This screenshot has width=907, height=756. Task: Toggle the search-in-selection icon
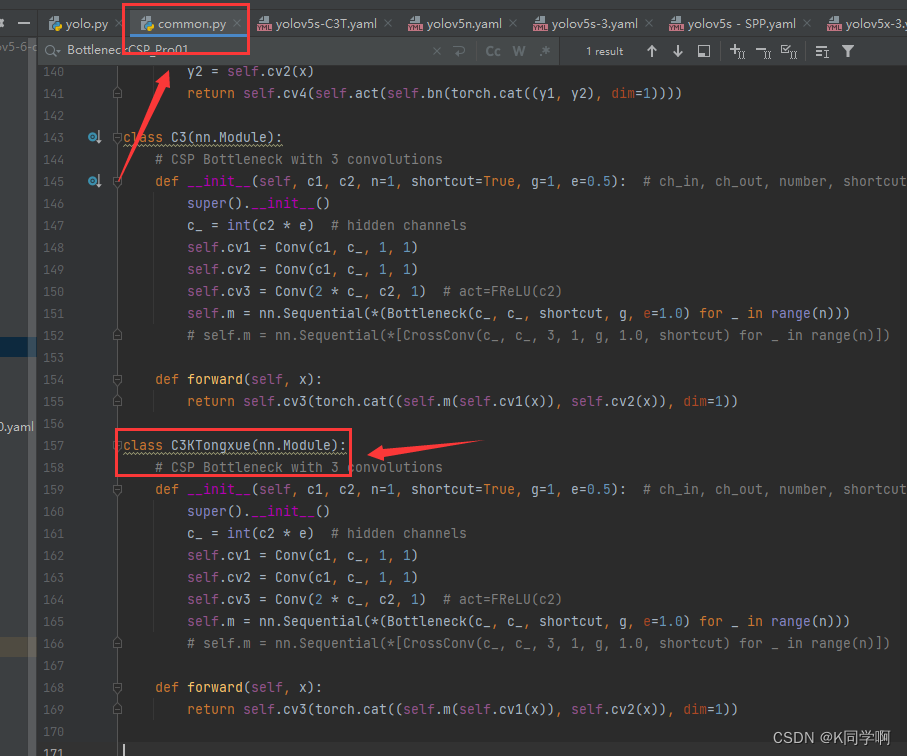click(704, 51)
